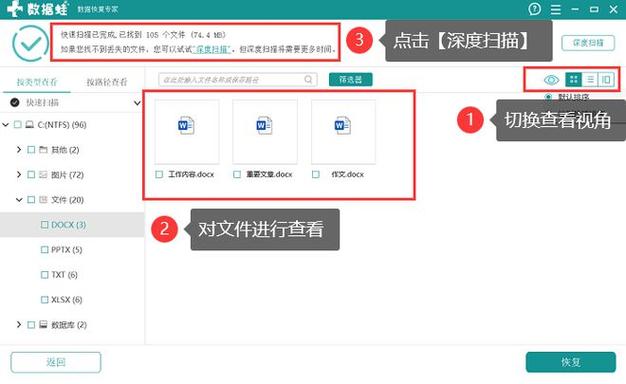Check the 重要文章.docx checkbox
The width and height of the screenshot is (626, 384).
pyautogui.click(x=237, y=174)
